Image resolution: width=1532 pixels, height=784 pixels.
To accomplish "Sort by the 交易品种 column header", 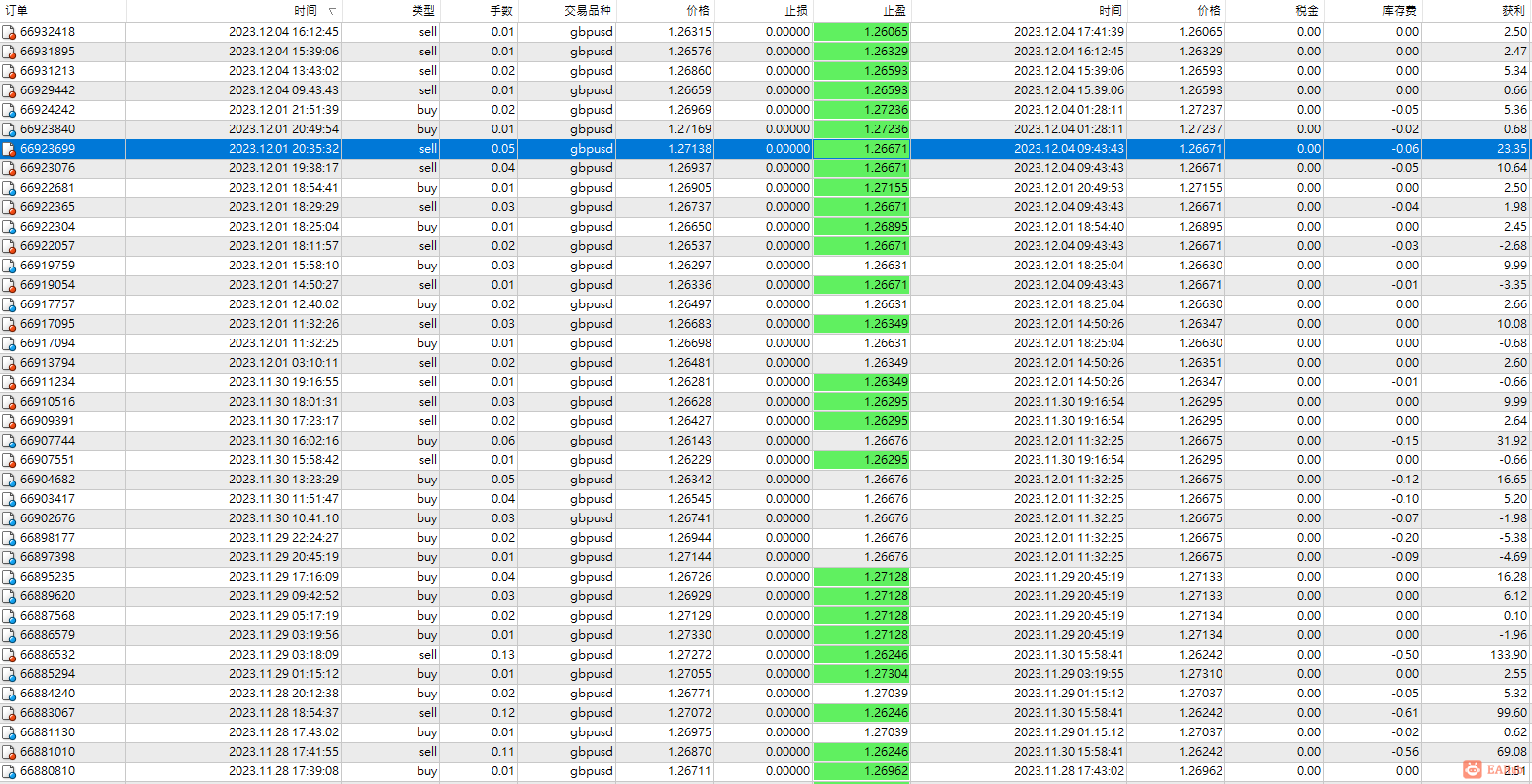I will [x=588, y=11].
